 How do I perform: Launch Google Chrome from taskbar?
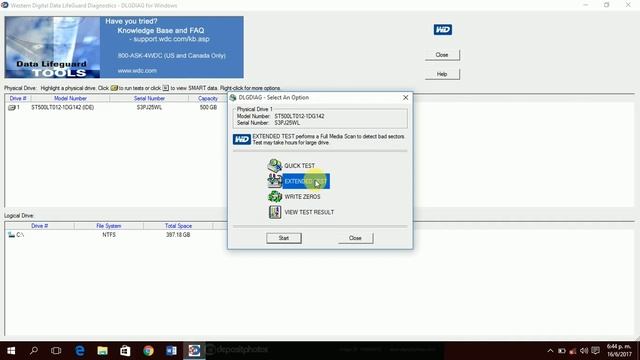(x=148, y=351)
